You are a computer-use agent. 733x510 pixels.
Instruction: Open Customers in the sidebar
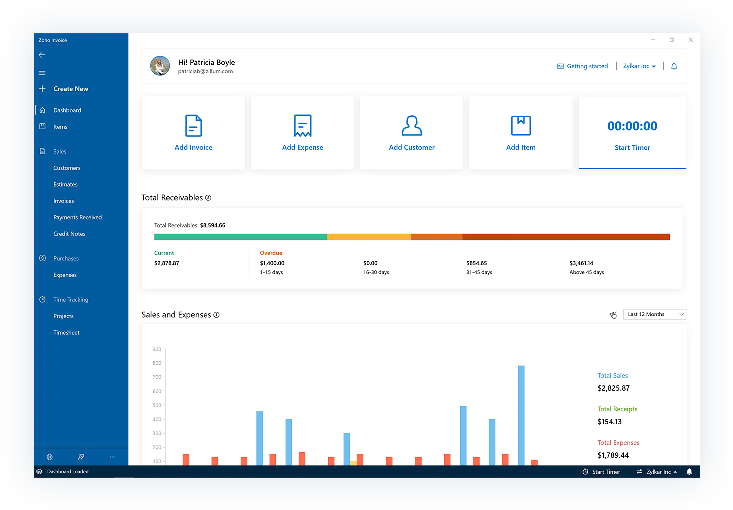coord(67,168)
